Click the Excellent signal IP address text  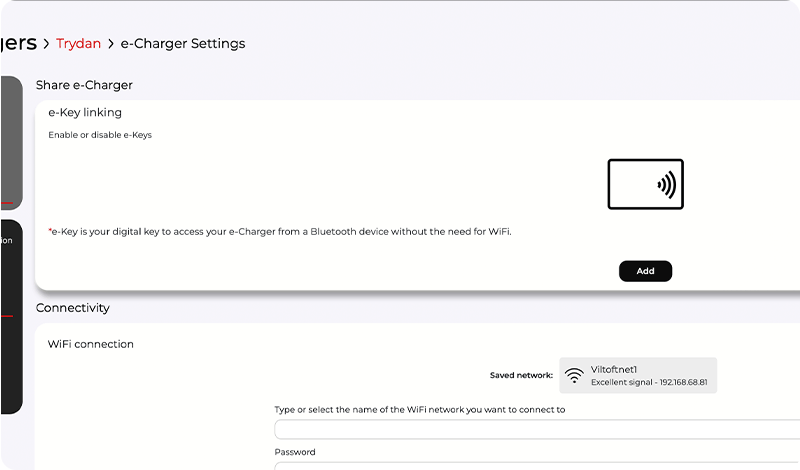point(655,383)
